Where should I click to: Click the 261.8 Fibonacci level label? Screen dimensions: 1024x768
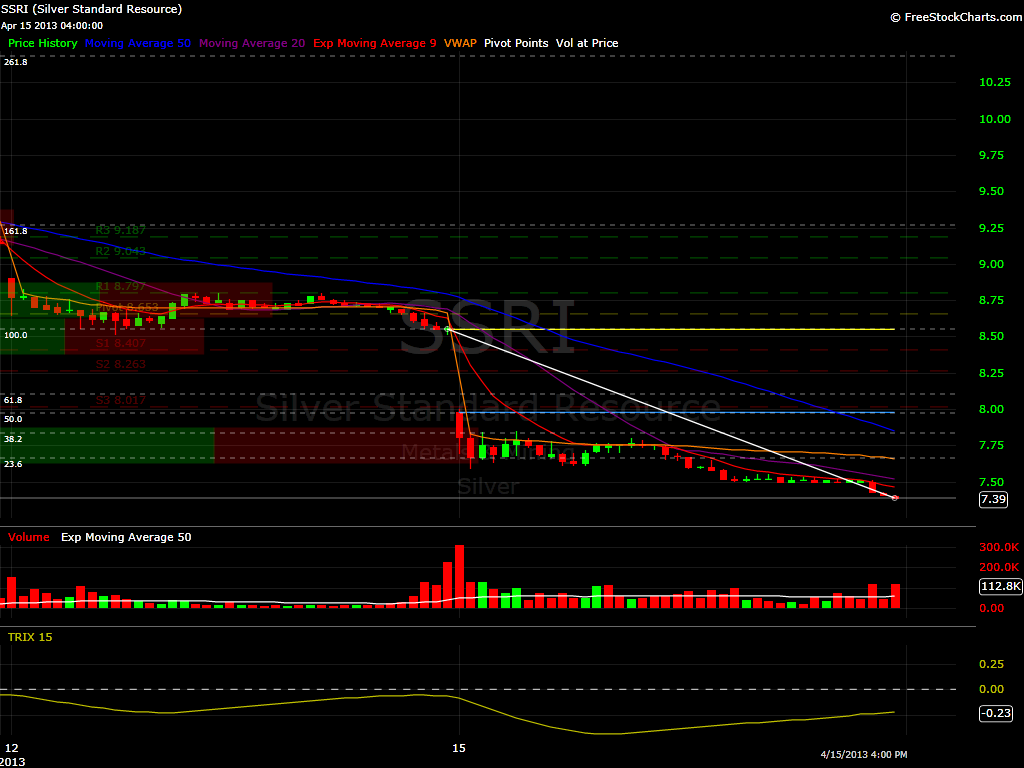16,62
